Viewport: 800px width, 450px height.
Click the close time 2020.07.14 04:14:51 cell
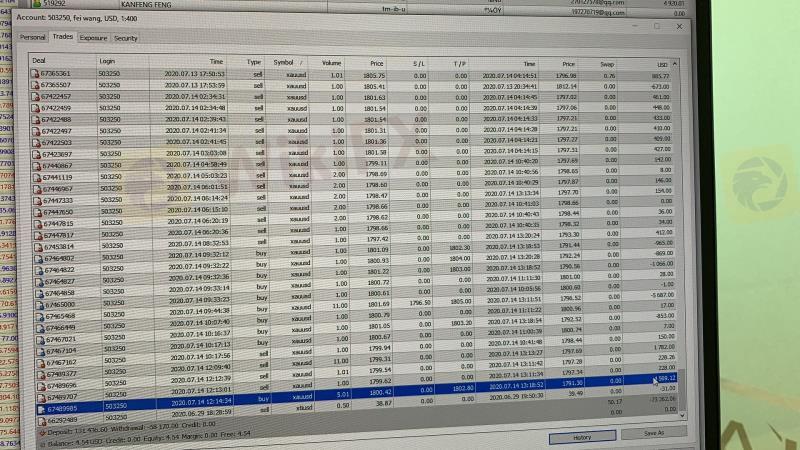tap(509, 76)
